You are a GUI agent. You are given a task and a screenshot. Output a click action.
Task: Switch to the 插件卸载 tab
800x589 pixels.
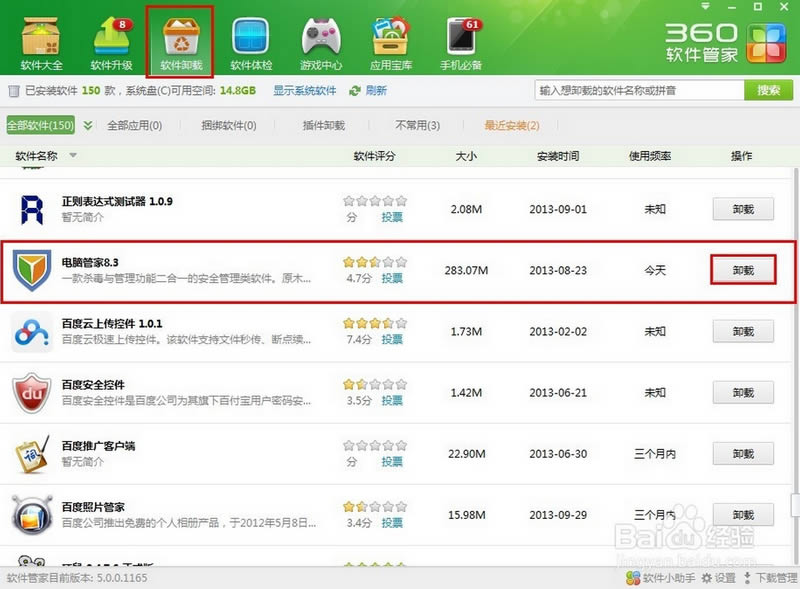click(324, 125)
